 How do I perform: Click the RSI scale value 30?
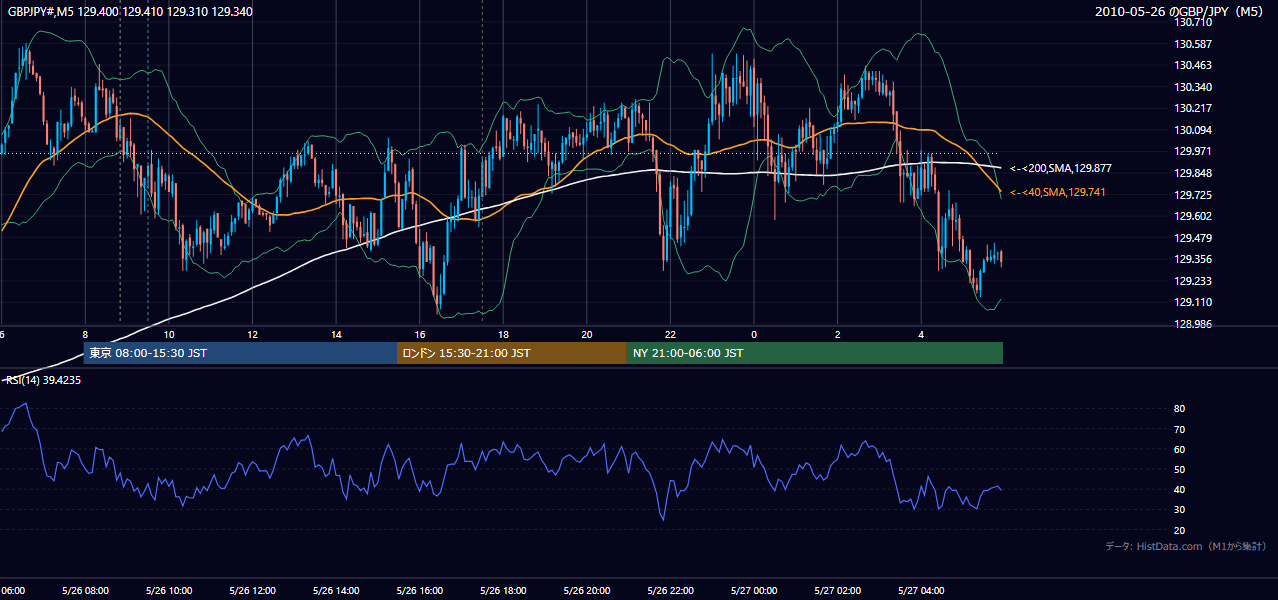click(1179, 510)
